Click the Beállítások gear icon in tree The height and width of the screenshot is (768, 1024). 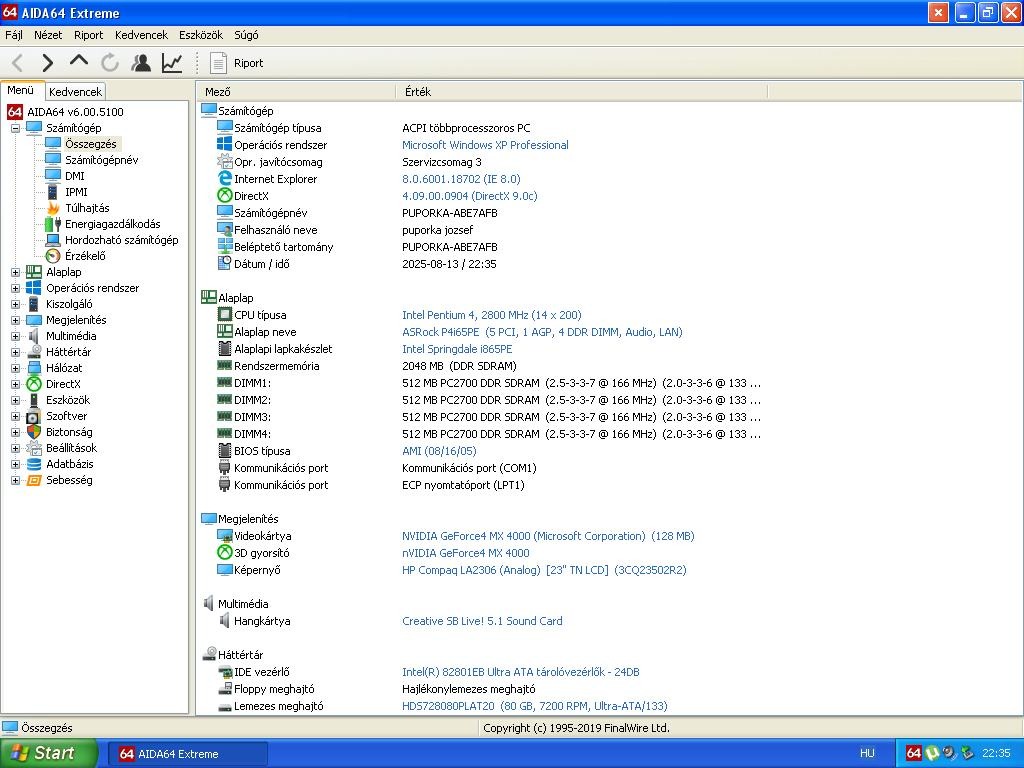point(34,448)
